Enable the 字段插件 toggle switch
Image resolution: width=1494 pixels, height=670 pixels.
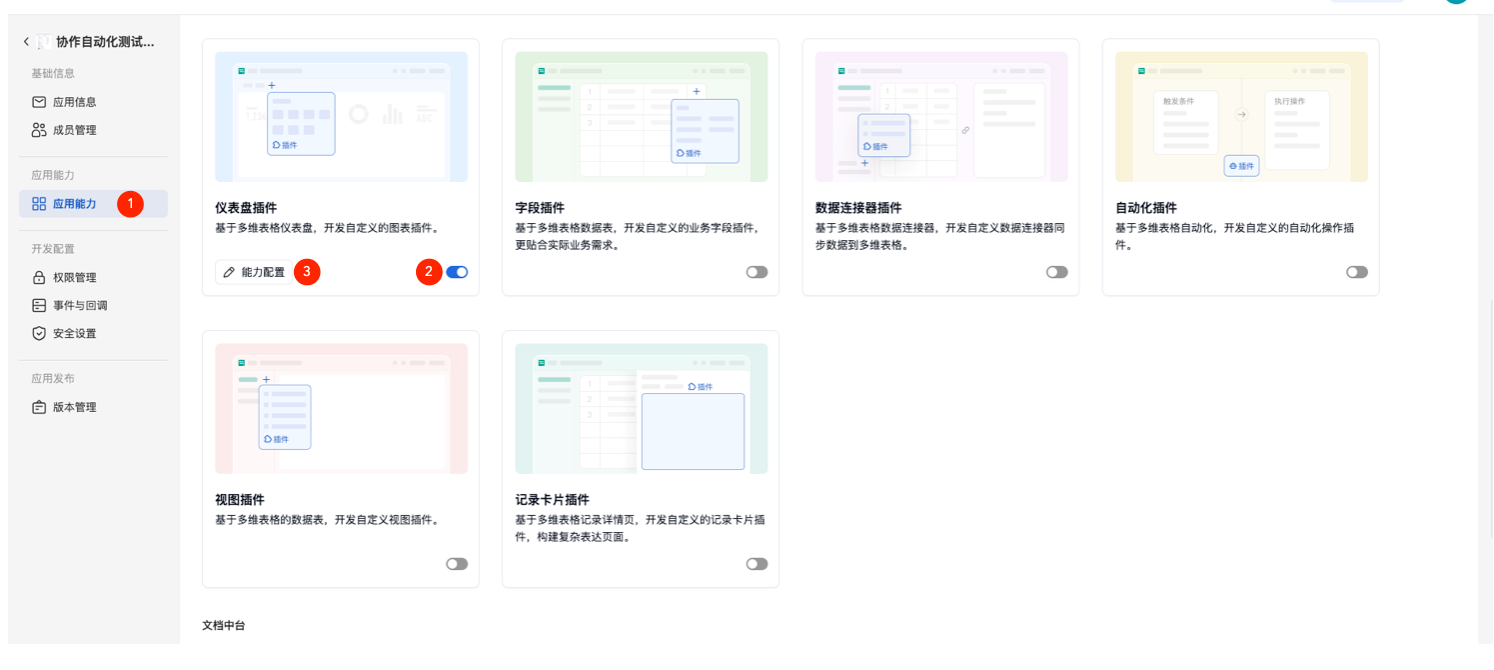point(757,272)
